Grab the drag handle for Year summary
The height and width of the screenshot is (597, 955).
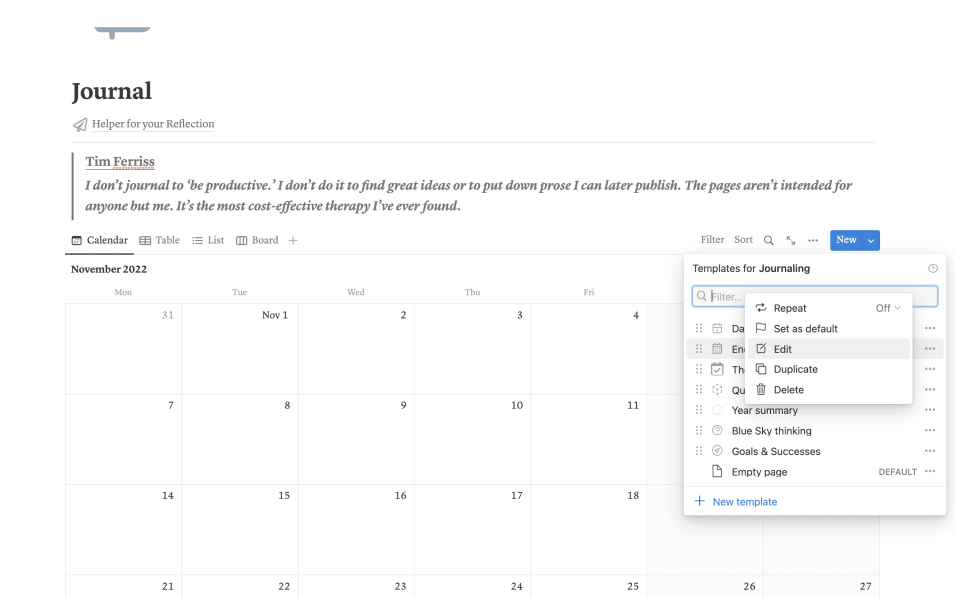pyautogui.click(x=699, y=410)
